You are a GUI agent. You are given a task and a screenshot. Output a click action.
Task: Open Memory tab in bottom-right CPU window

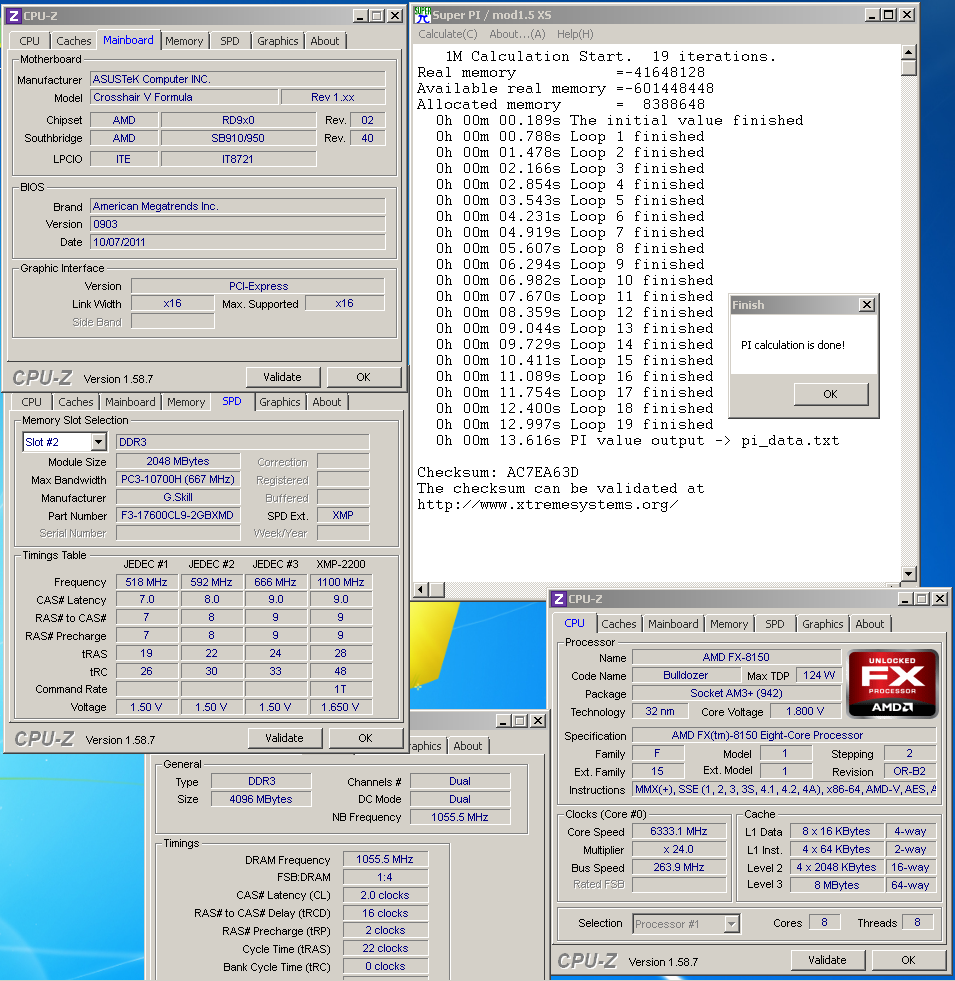tap(728, 624)
